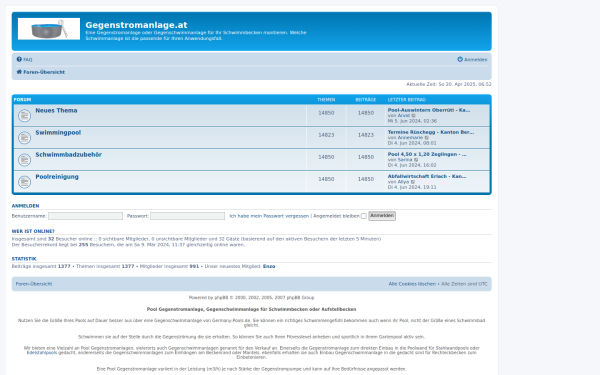Screen dimensions: 600x375
Task: Focus the Passwort input field
Action: [188, 216]
